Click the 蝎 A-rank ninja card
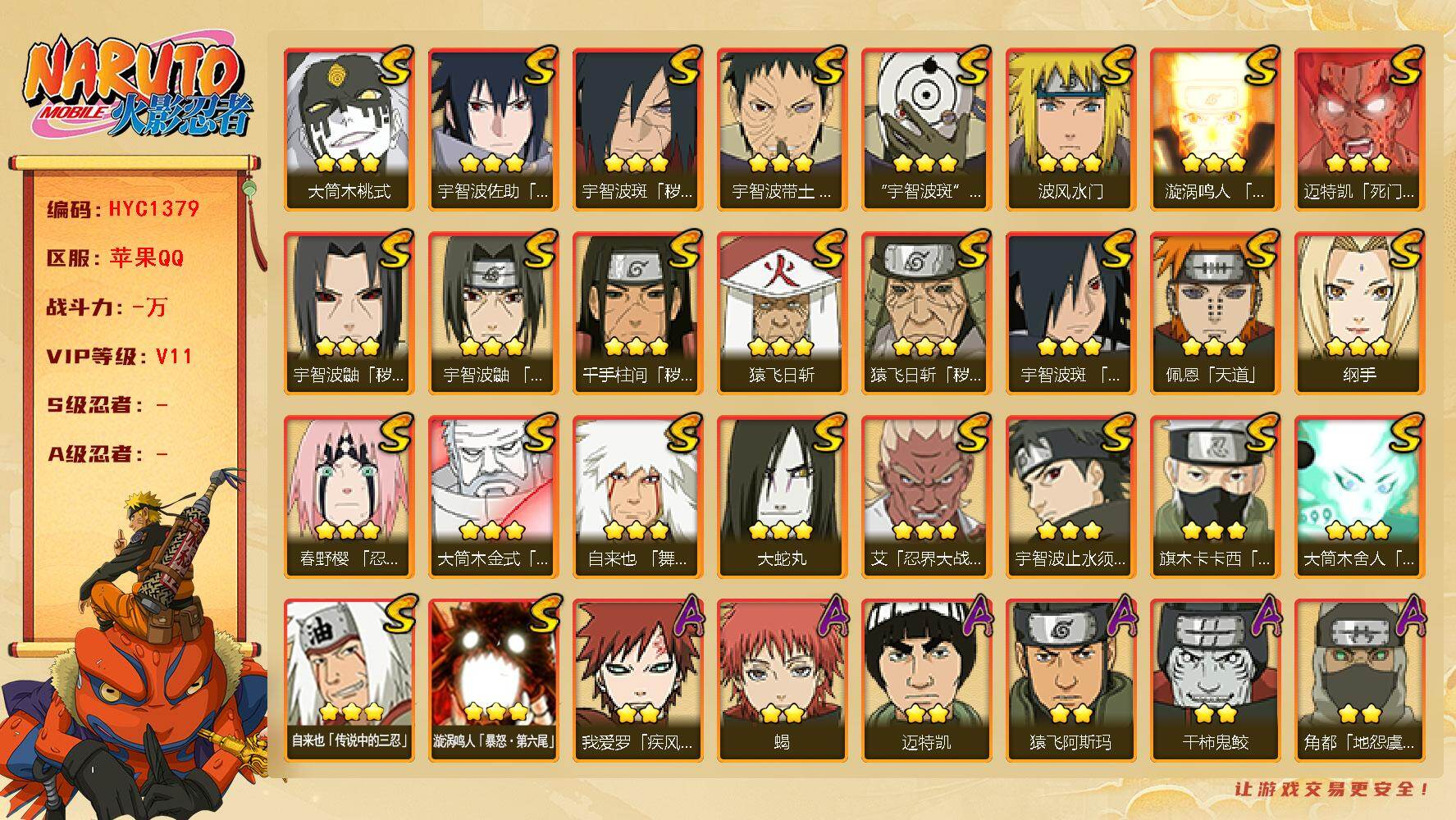Image resolution: width=1456 pixels, height=820 pixels. [x=782, y=681]
